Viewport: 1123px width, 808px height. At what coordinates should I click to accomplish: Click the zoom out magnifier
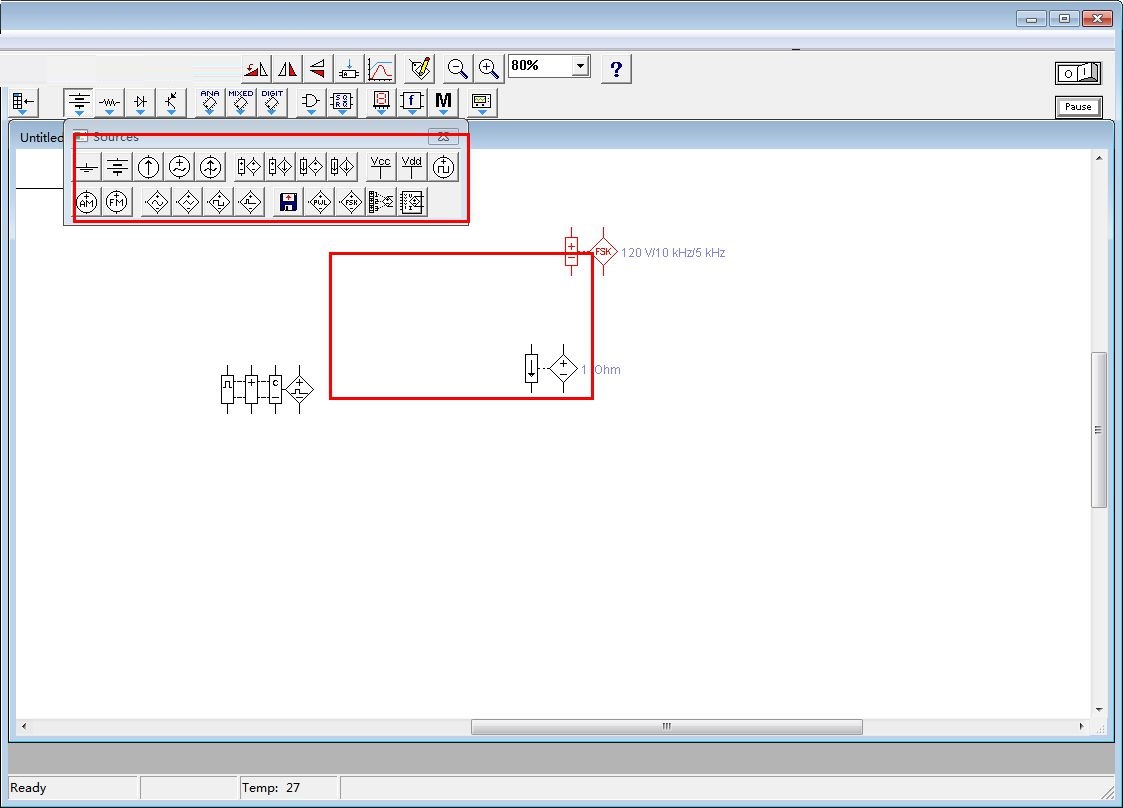(x=458, y=68)
